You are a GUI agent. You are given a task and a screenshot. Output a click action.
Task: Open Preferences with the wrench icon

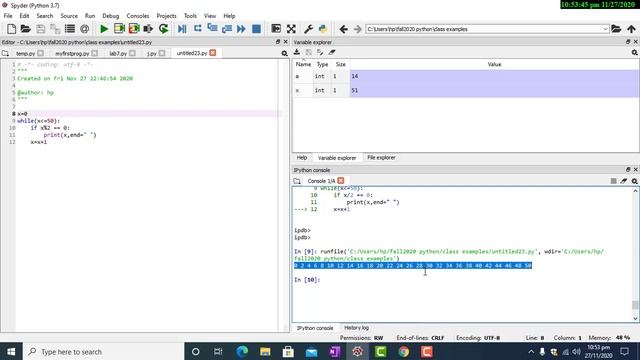(x=308, y=29)
